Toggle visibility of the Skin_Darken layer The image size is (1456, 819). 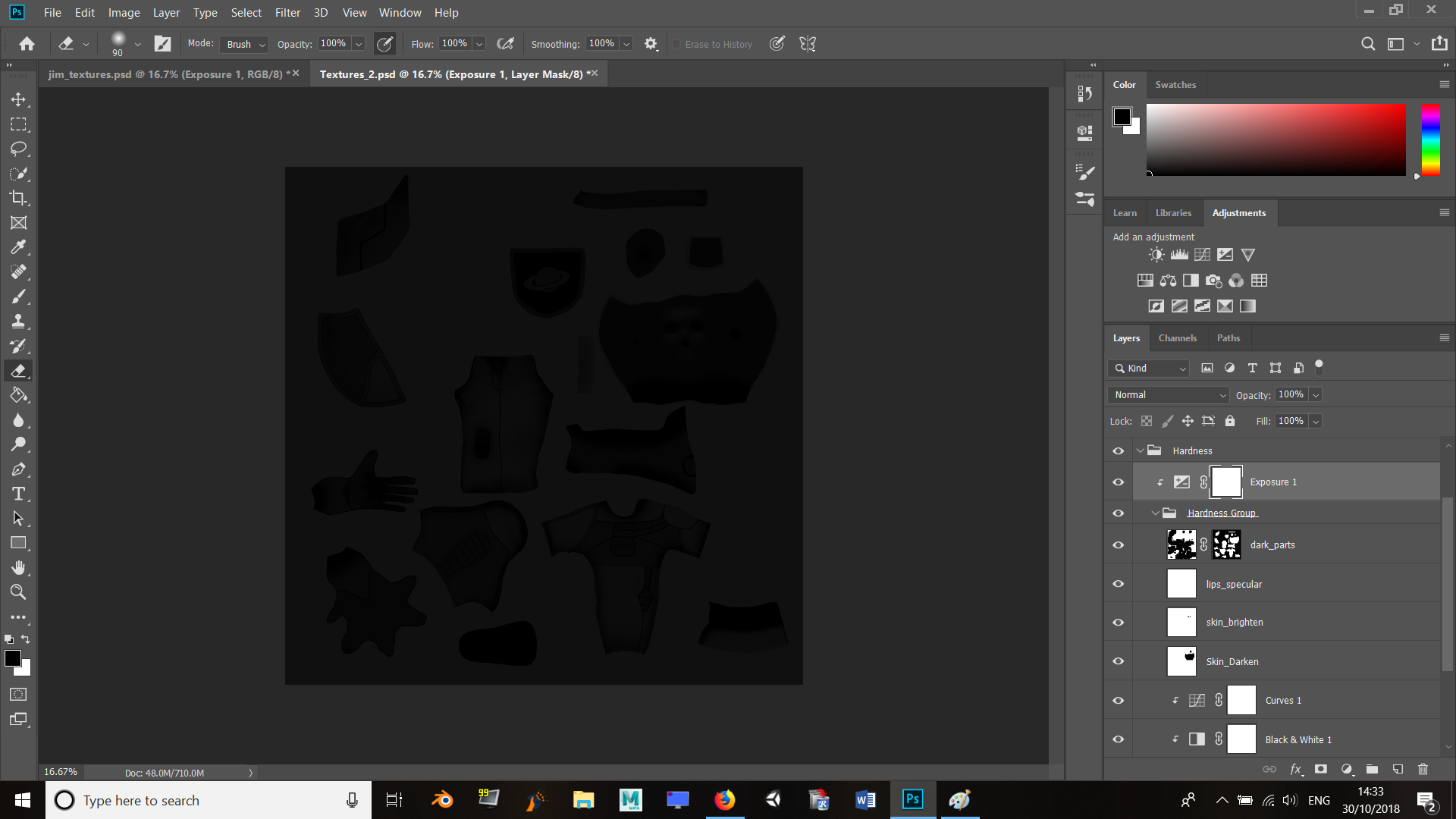pyautogui.click(x=1118, y=661)
